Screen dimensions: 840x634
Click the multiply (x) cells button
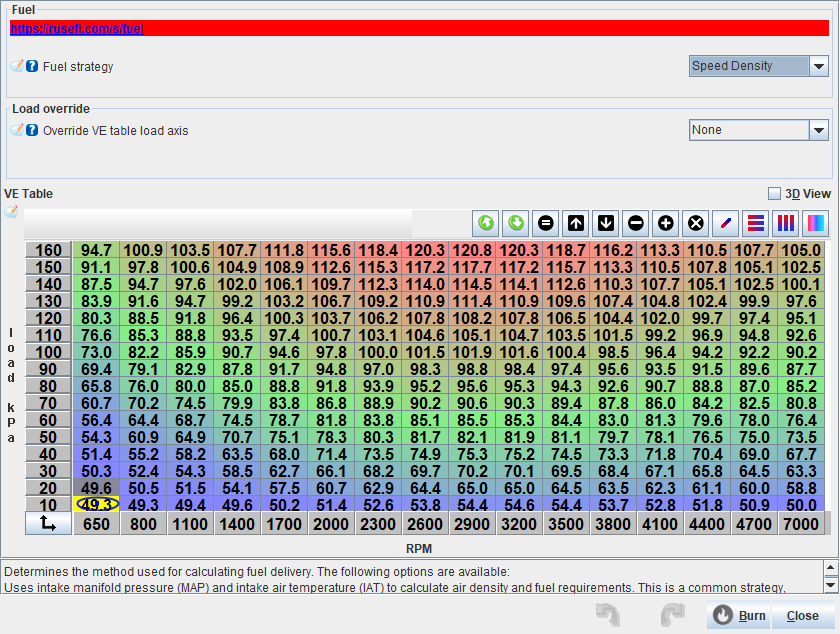pos(696,222)
